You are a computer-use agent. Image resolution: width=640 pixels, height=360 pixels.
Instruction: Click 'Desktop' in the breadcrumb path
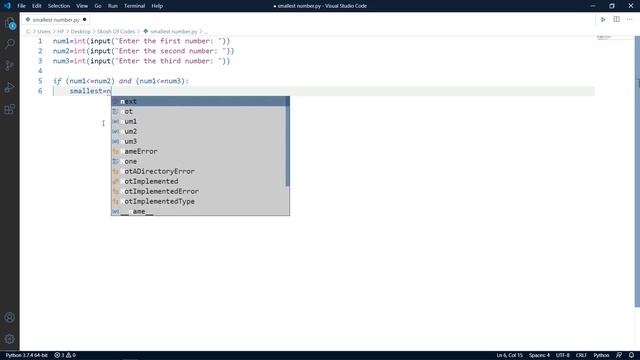point(80,31)
